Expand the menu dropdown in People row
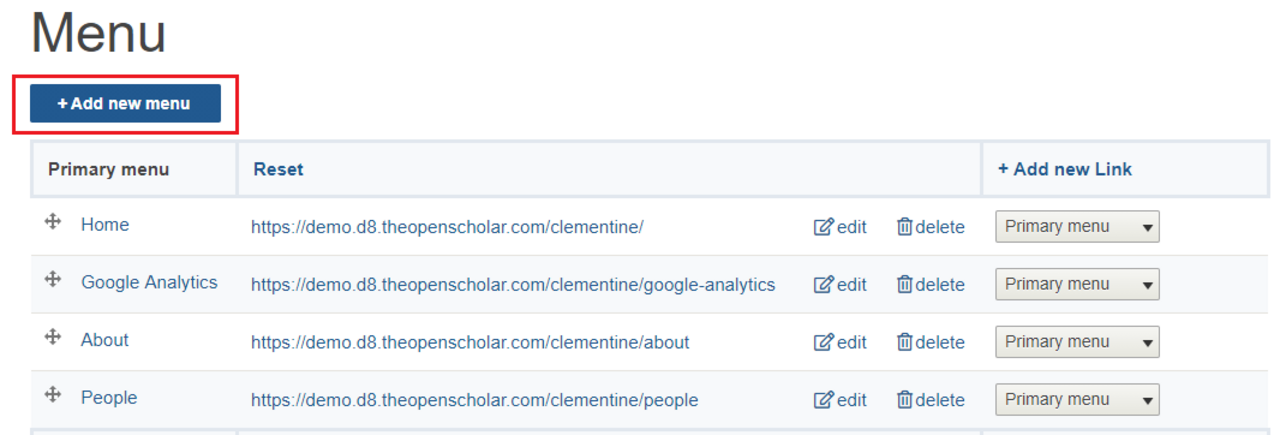The width and height of the screenshot is (1280, 435). pyautogui.click(x=1077, y=400)
